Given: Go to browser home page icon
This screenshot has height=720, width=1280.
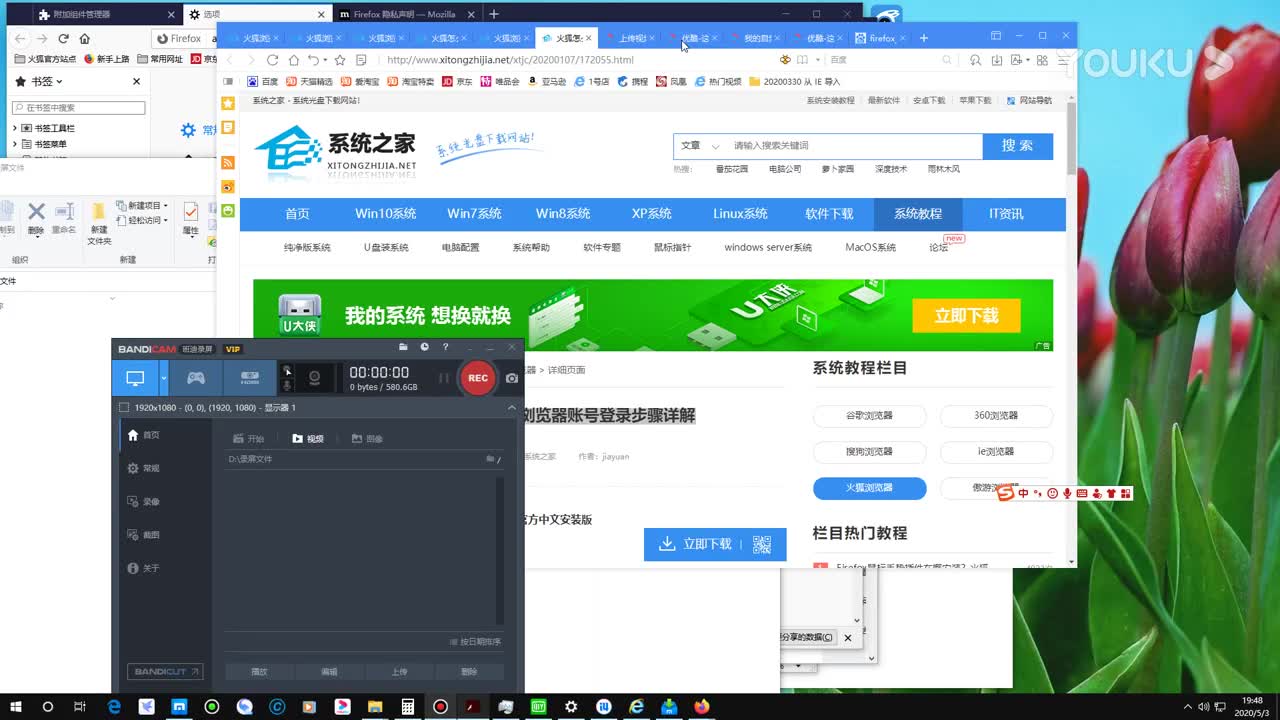Looking at the screenshot, I should 294,60.
